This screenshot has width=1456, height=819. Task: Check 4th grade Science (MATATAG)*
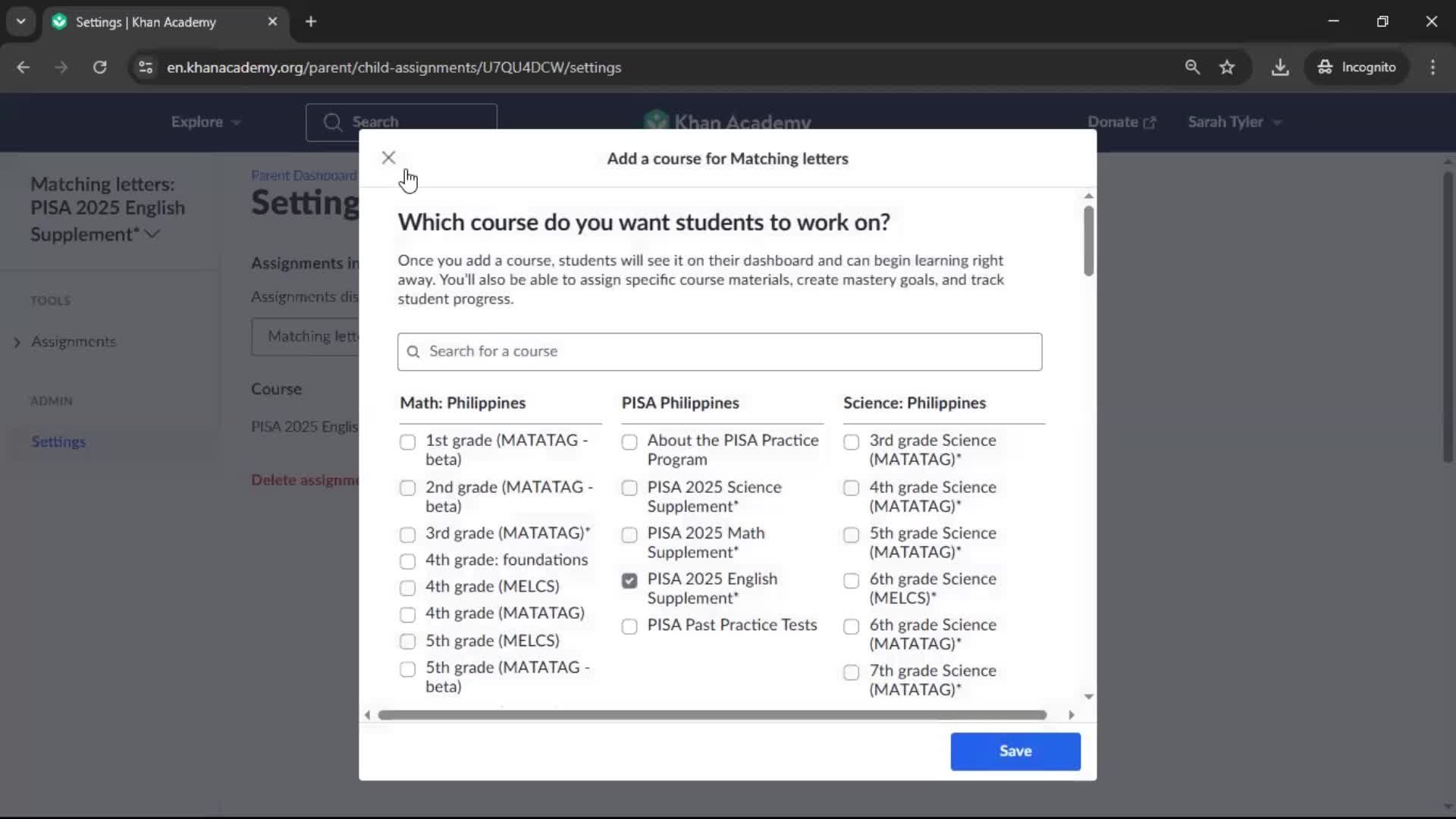click(x=851, y=488)
